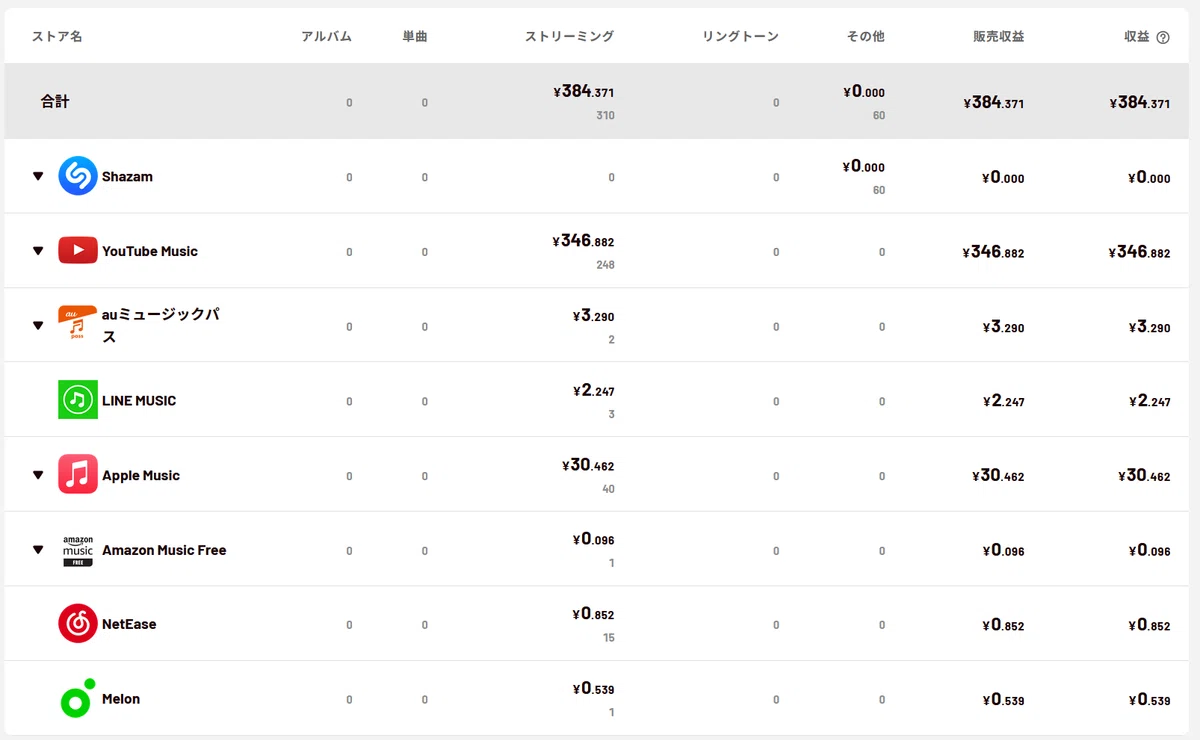Click total 収益 value ¥384.371
Image resolution: width=1200 pixels, height=740 pixels.
(1140, 102)
